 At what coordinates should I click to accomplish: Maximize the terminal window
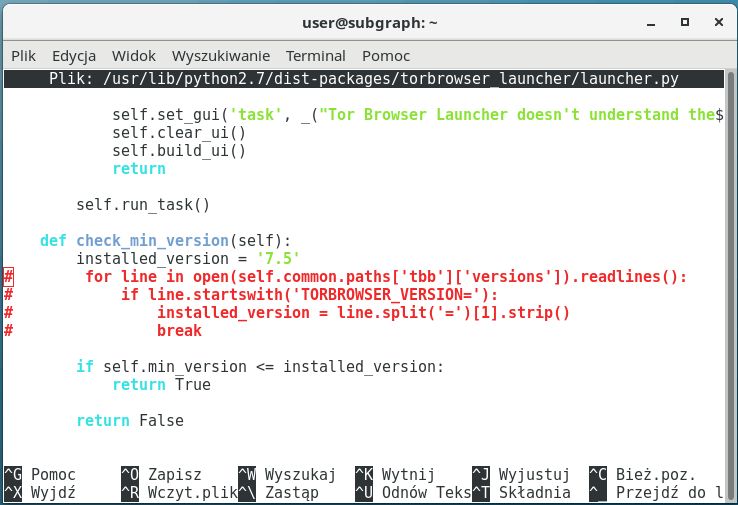685,22
